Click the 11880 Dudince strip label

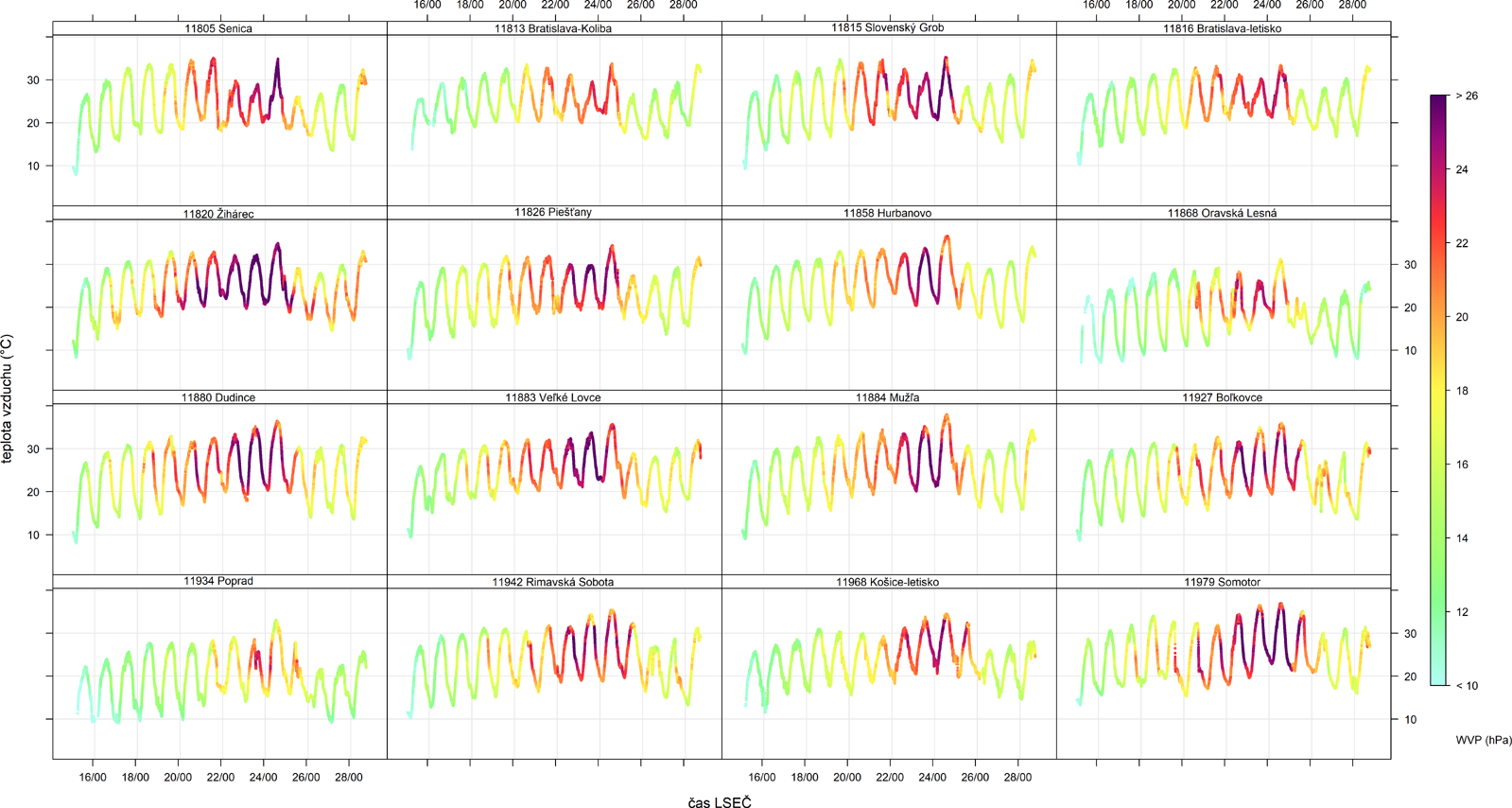[218, 397]
